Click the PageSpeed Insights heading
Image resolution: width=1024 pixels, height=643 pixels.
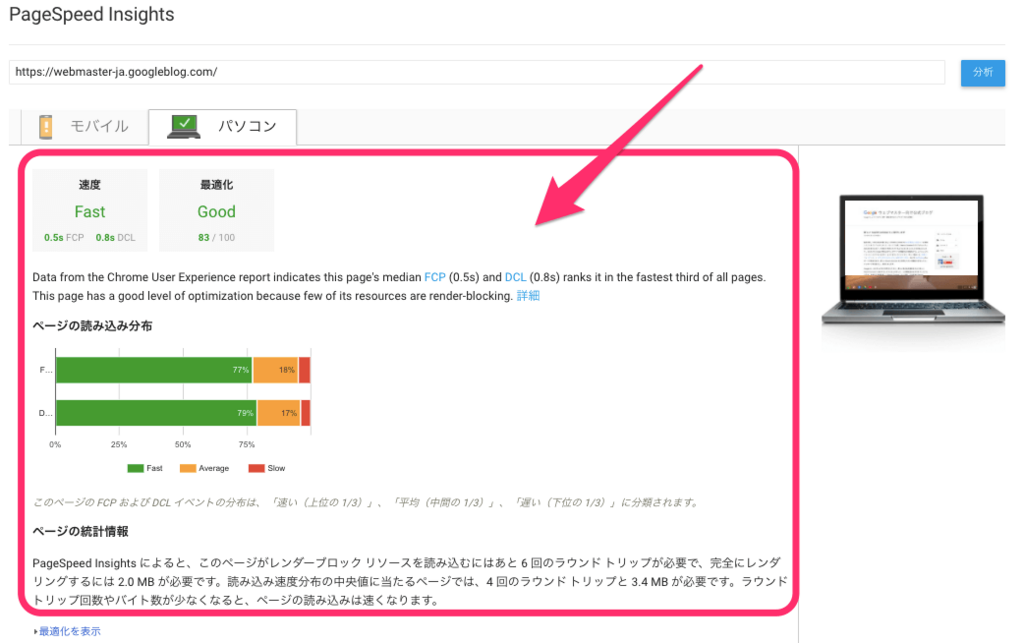click(x=91, y=14)
